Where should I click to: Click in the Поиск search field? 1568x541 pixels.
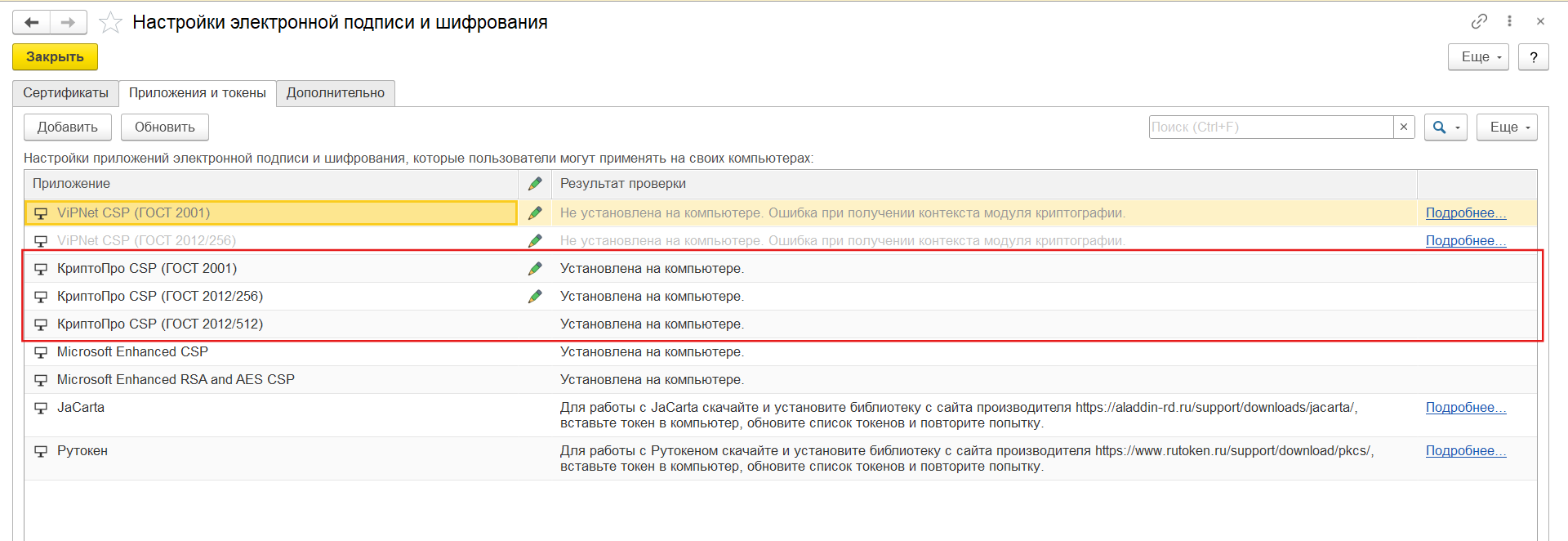(1270, 127)
